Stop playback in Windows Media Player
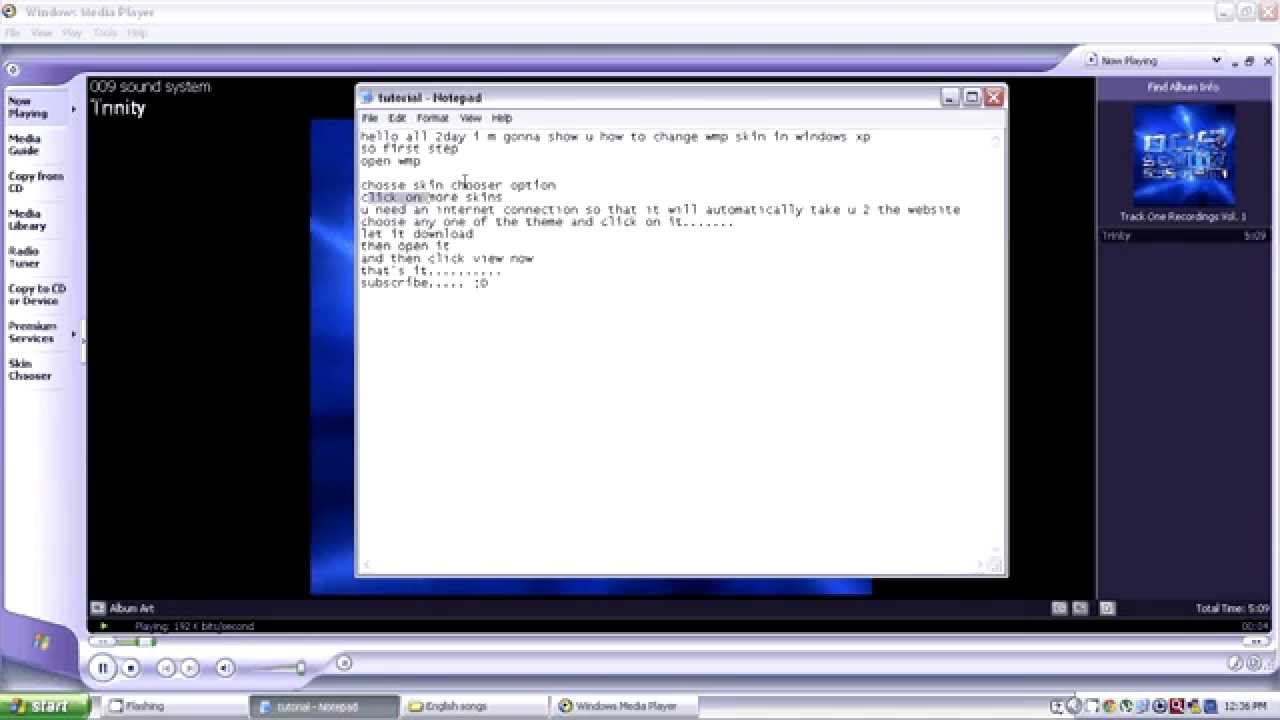The width and height of the screenshot is (1280, 720). pos(130,668)
